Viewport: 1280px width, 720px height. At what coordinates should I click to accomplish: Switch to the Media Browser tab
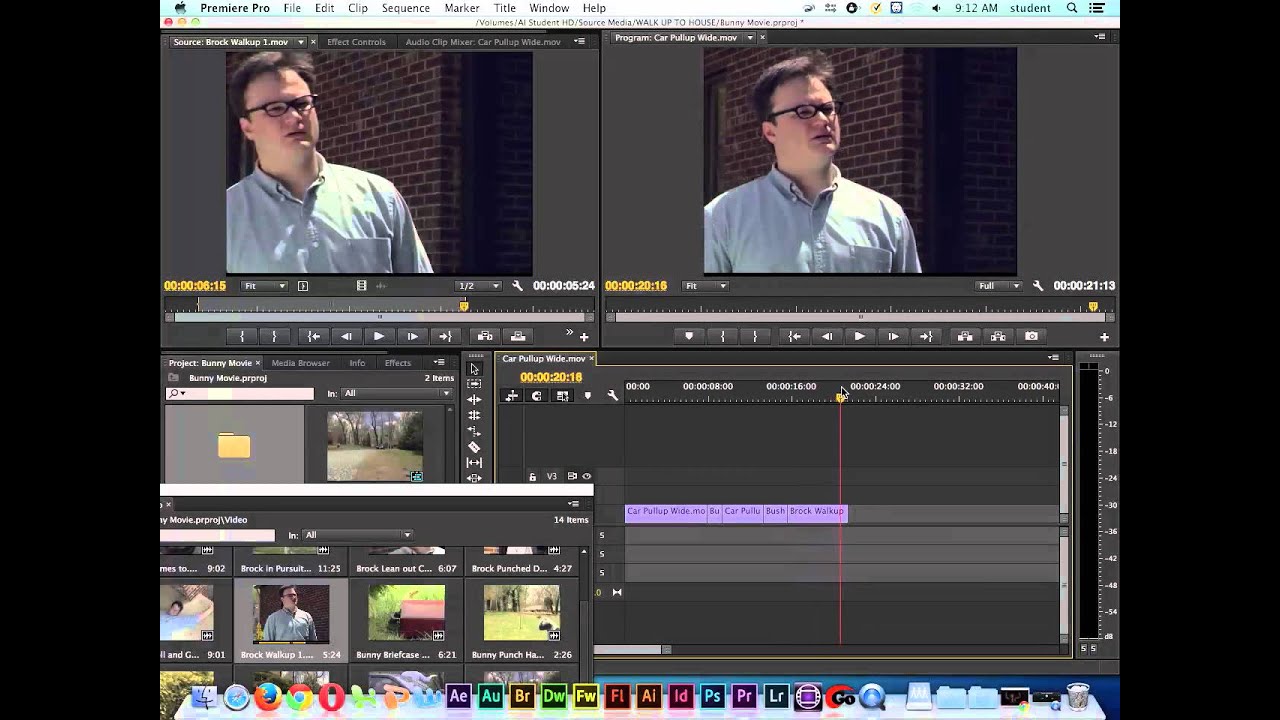click(x=301, y=363)
